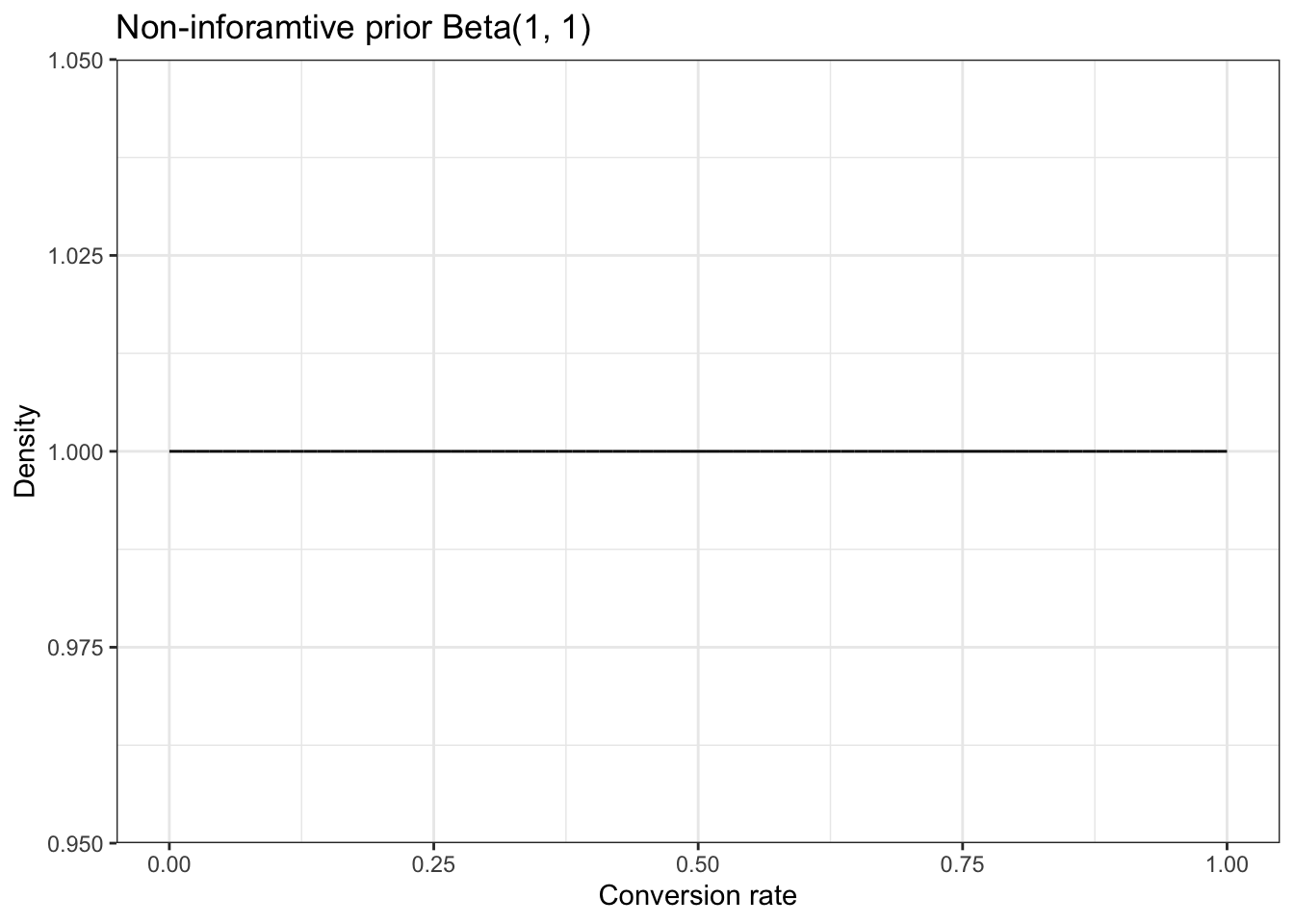Screen dimensions: 1294x924
Task: Click the 0.975 y-axis tick label
Action: tap(79, 647)
